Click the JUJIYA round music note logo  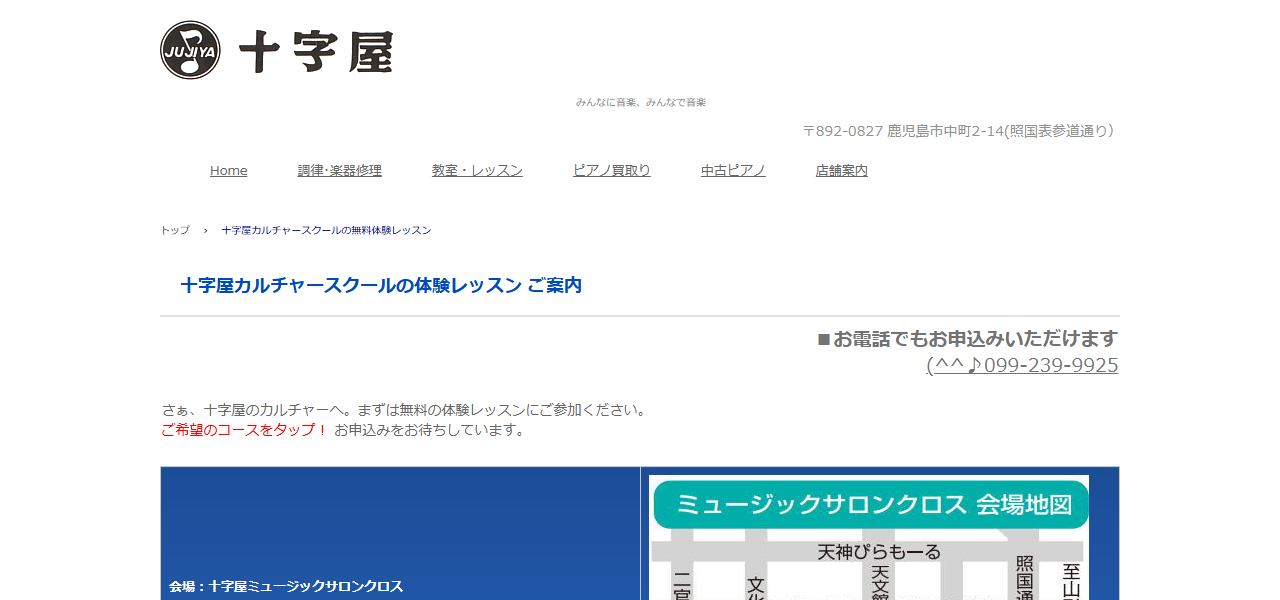point(190,50)
